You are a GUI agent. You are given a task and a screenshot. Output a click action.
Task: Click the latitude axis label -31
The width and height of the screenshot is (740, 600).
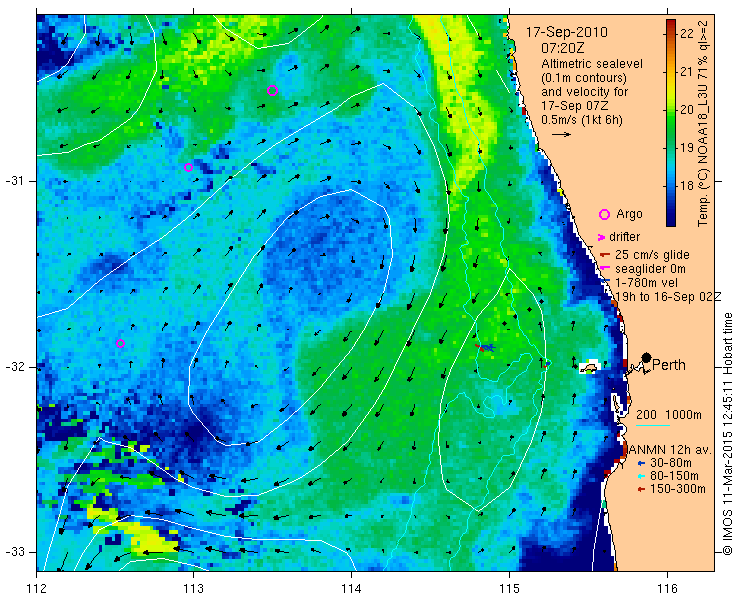point(14,181)
